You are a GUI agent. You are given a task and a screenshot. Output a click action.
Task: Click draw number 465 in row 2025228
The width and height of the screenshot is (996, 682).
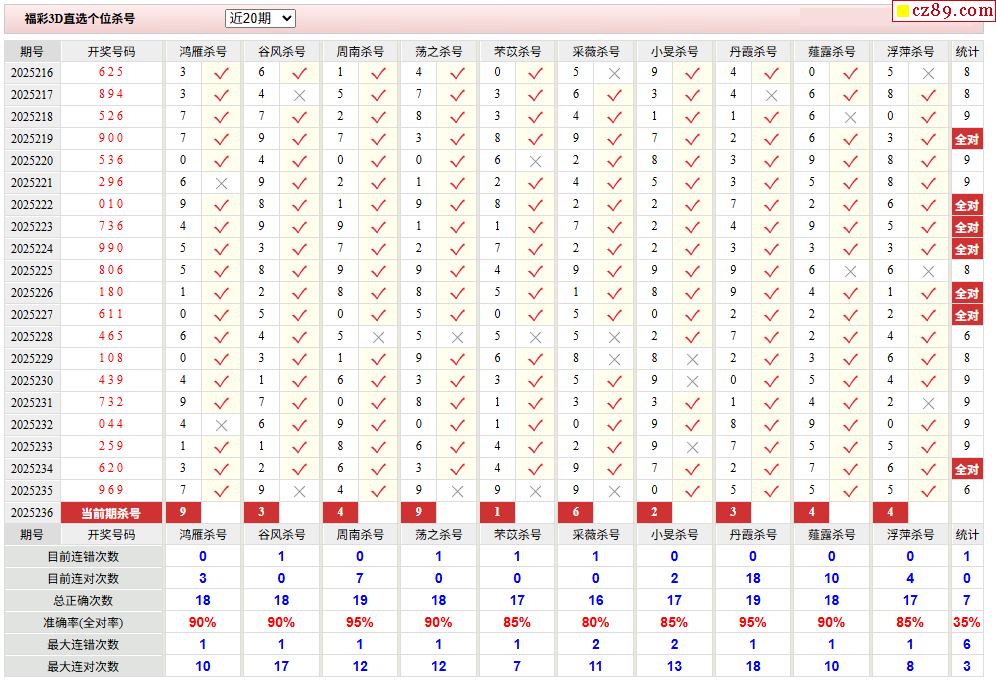tap(111, 336)
